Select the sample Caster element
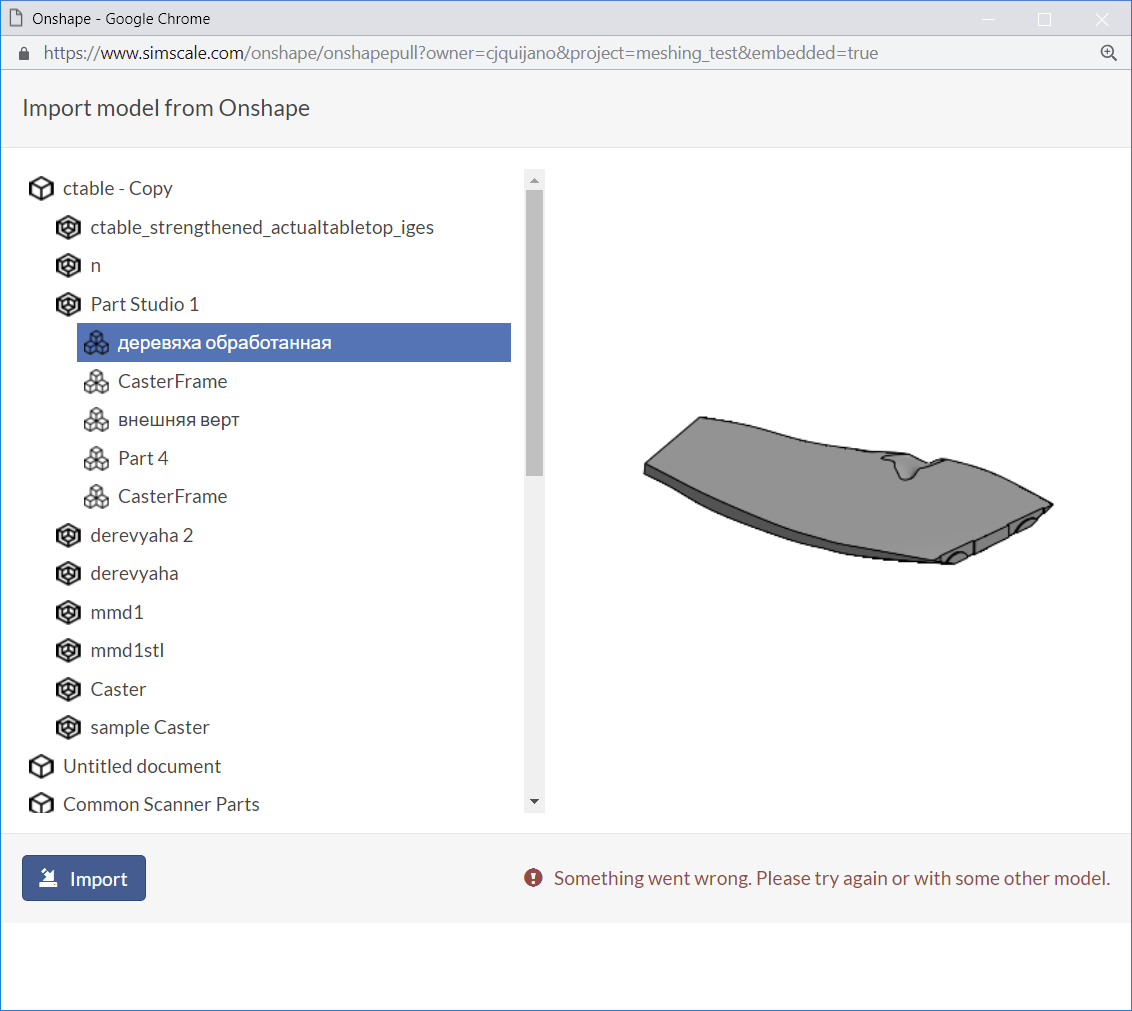Screen dimensions: 1132x1011 (x=149, y=727)
